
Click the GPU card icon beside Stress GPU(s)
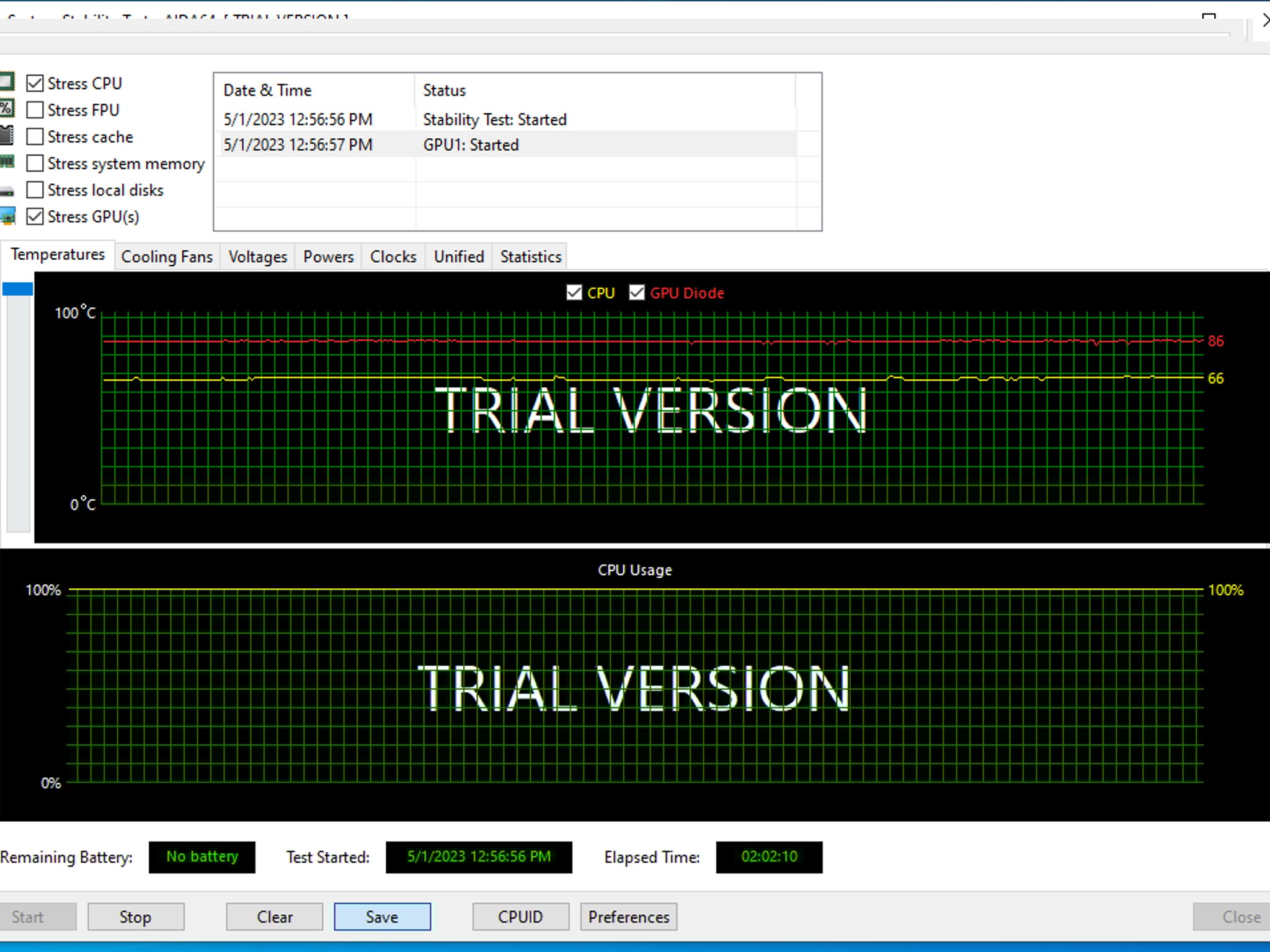click(7, 216)
